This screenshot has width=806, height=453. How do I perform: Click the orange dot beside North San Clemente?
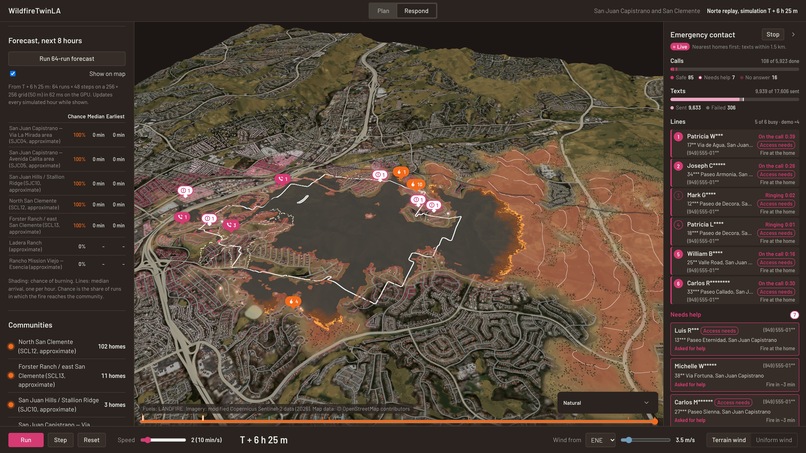(11, 347)
